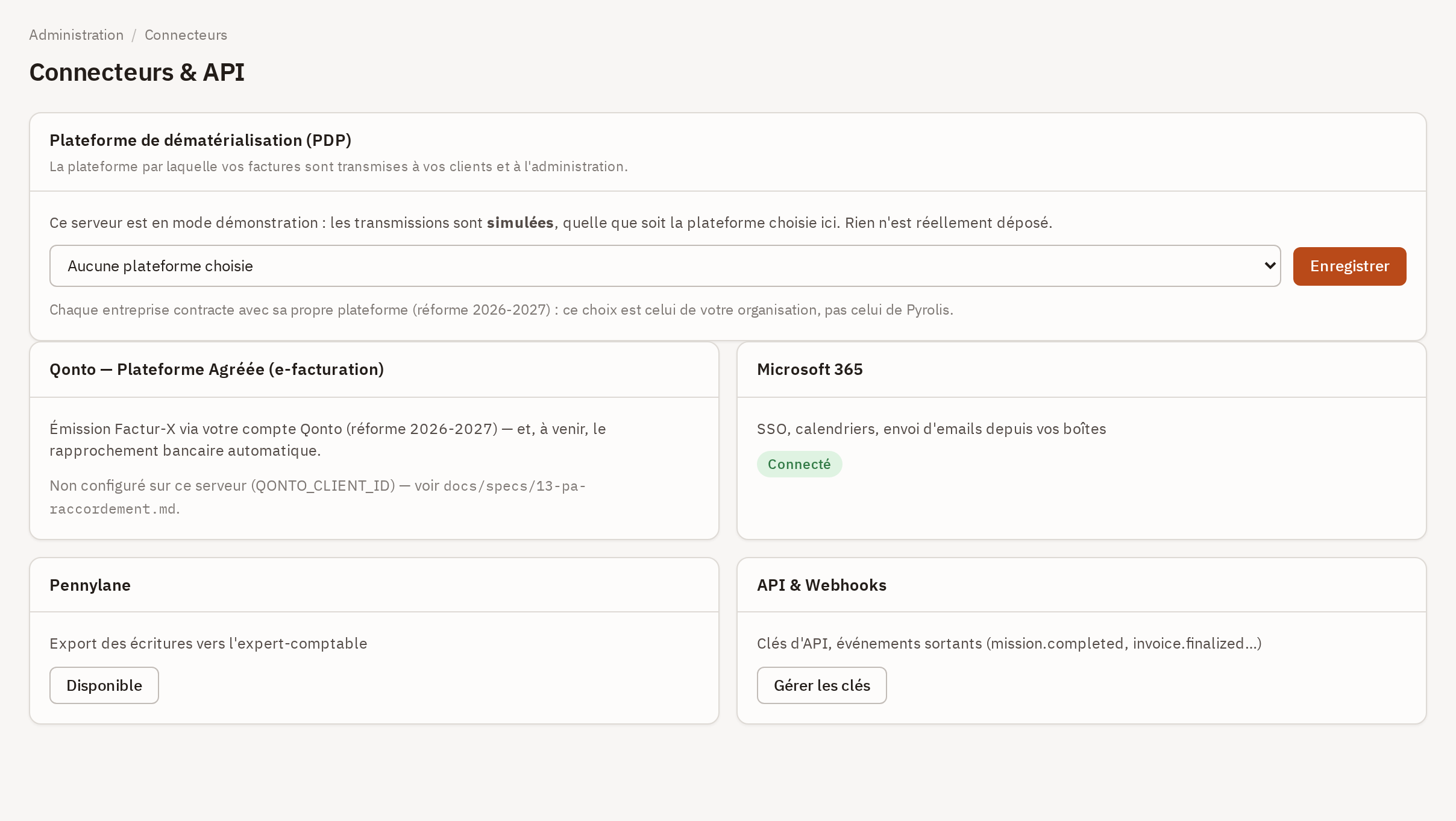
Task: Open the 'Aucune plateforme choisie' dropdown
Action: point(665,266)
